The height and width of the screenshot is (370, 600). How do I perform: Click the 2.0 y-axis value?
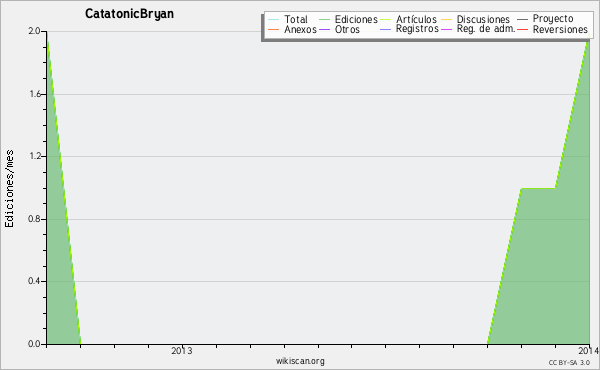click(34, 31)
